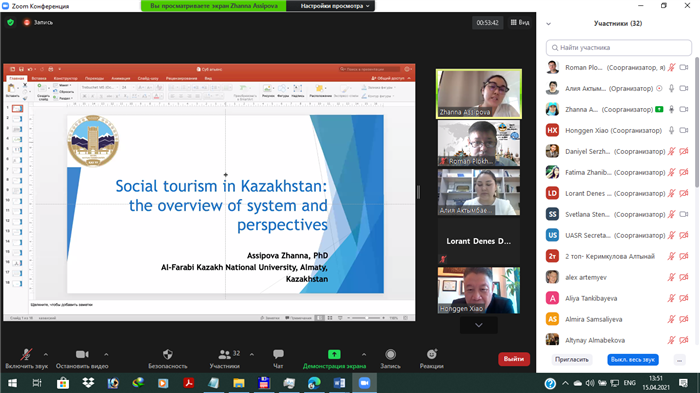This screenshot has height=393, width=700.
Task: Toggle muted mic icon for Daniyel Serzh...
Action: [x=671, y=151]
